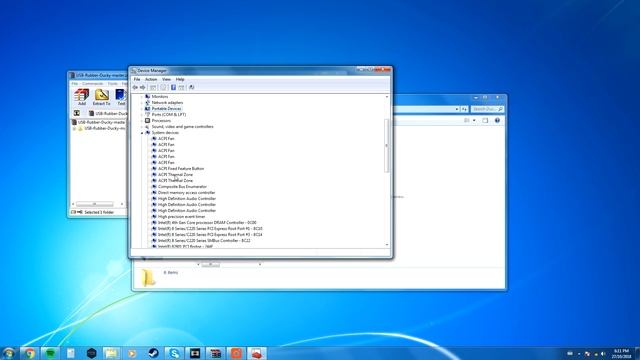
Task: Go forward in Device Manager toolbar
Action: (x=142, y=87)
